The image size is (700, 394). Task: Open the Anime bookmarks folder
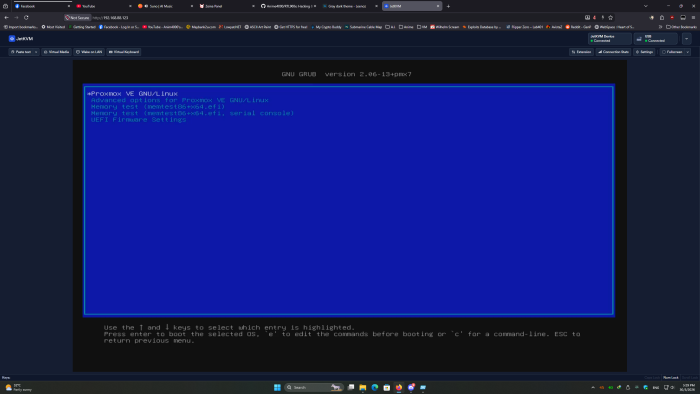coord(406,27)
